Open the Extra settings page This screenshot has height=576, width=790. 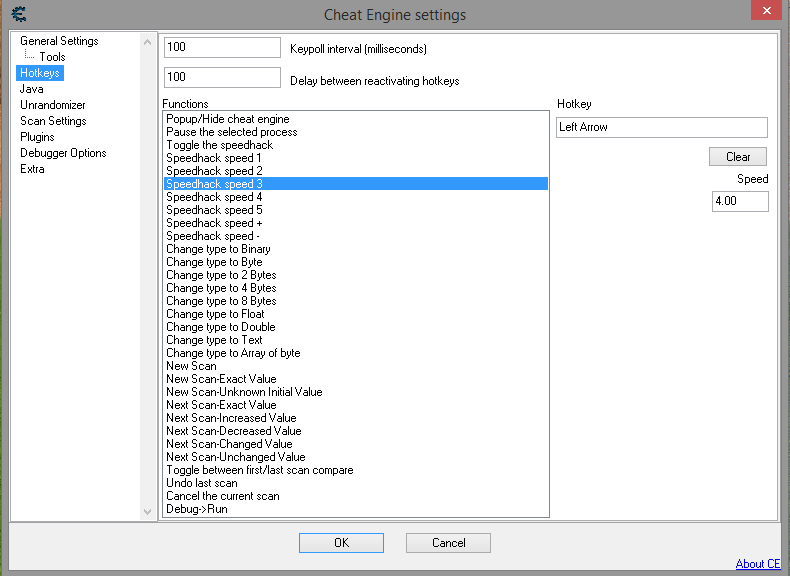coord(32,169)
